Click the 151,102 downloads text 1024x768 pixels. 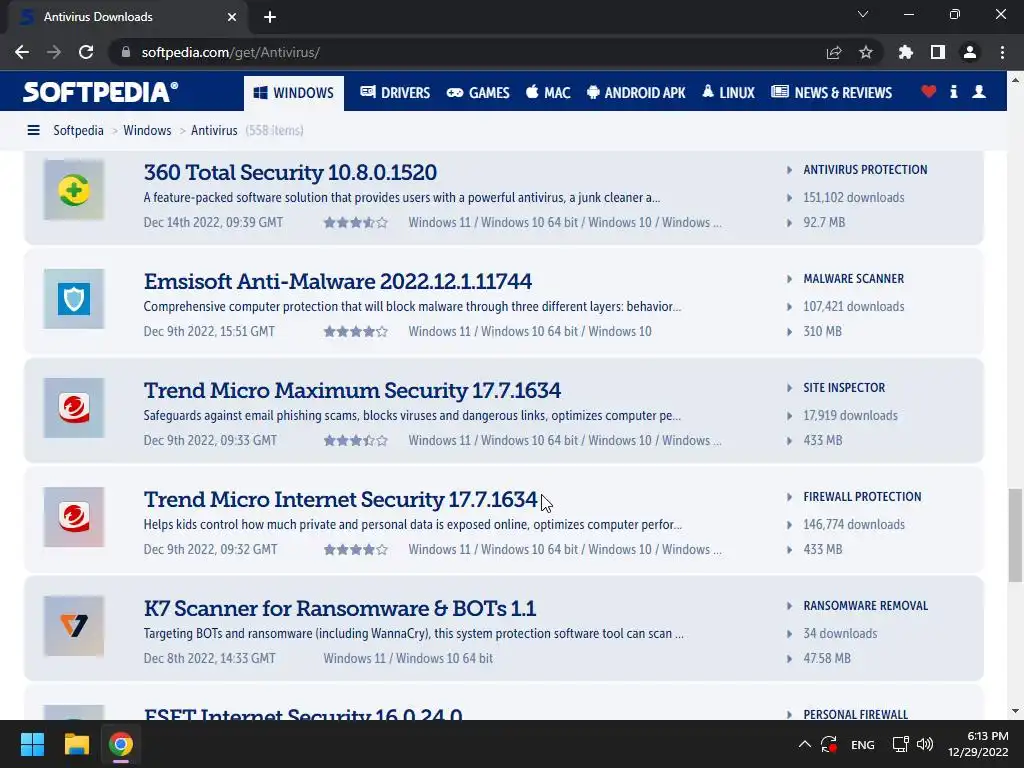coord(854,198)
